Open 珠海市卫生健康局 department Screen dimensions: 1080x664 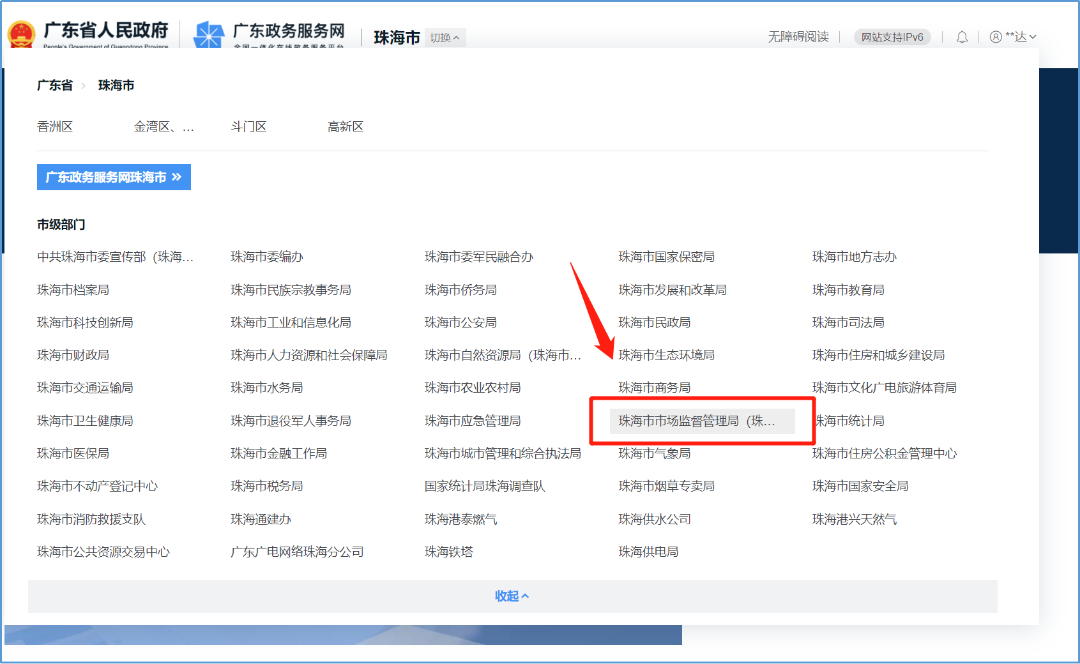pyautogui.click(x=85, y=421)
